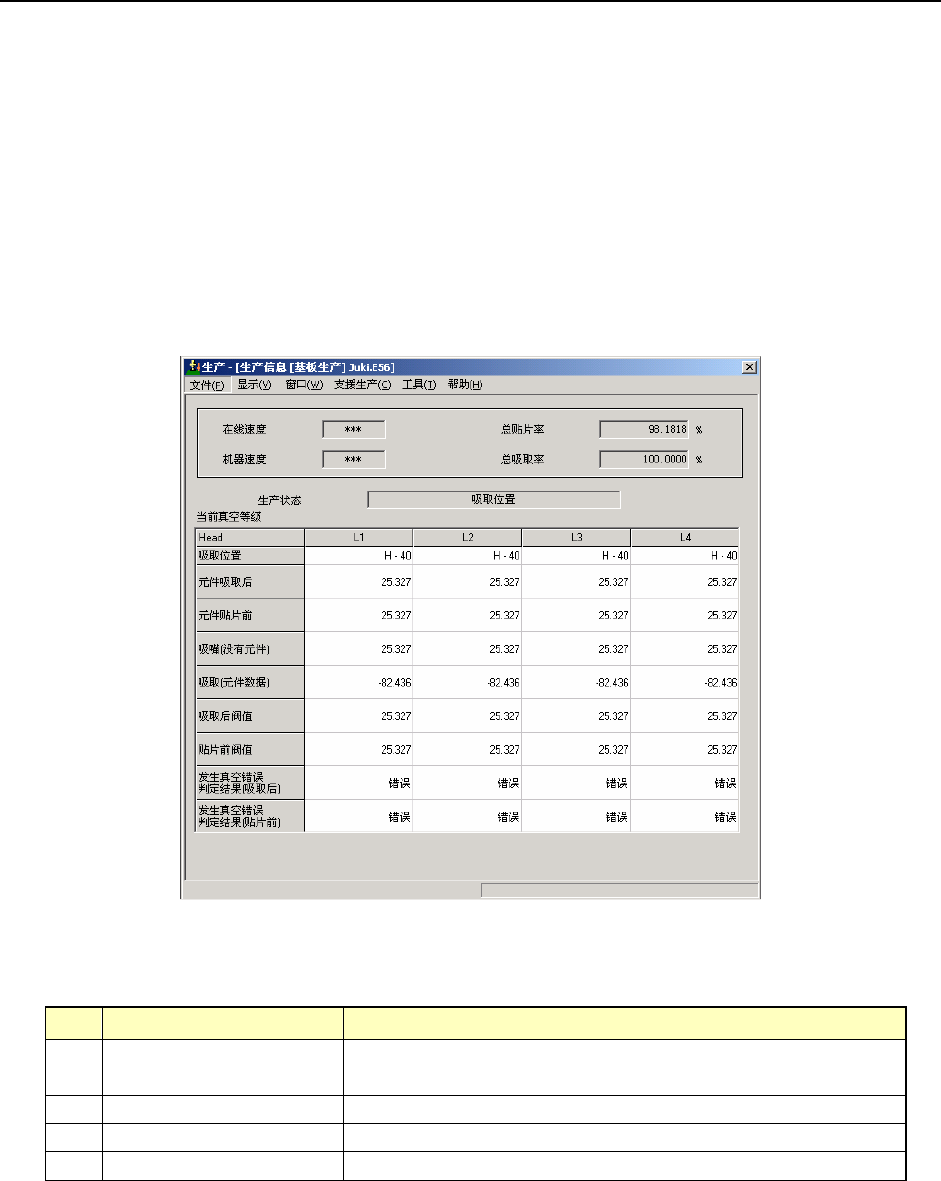Click the 生产状态 field showing 吸取位置
Viewport: 941px width, 1181px height.
493,499
